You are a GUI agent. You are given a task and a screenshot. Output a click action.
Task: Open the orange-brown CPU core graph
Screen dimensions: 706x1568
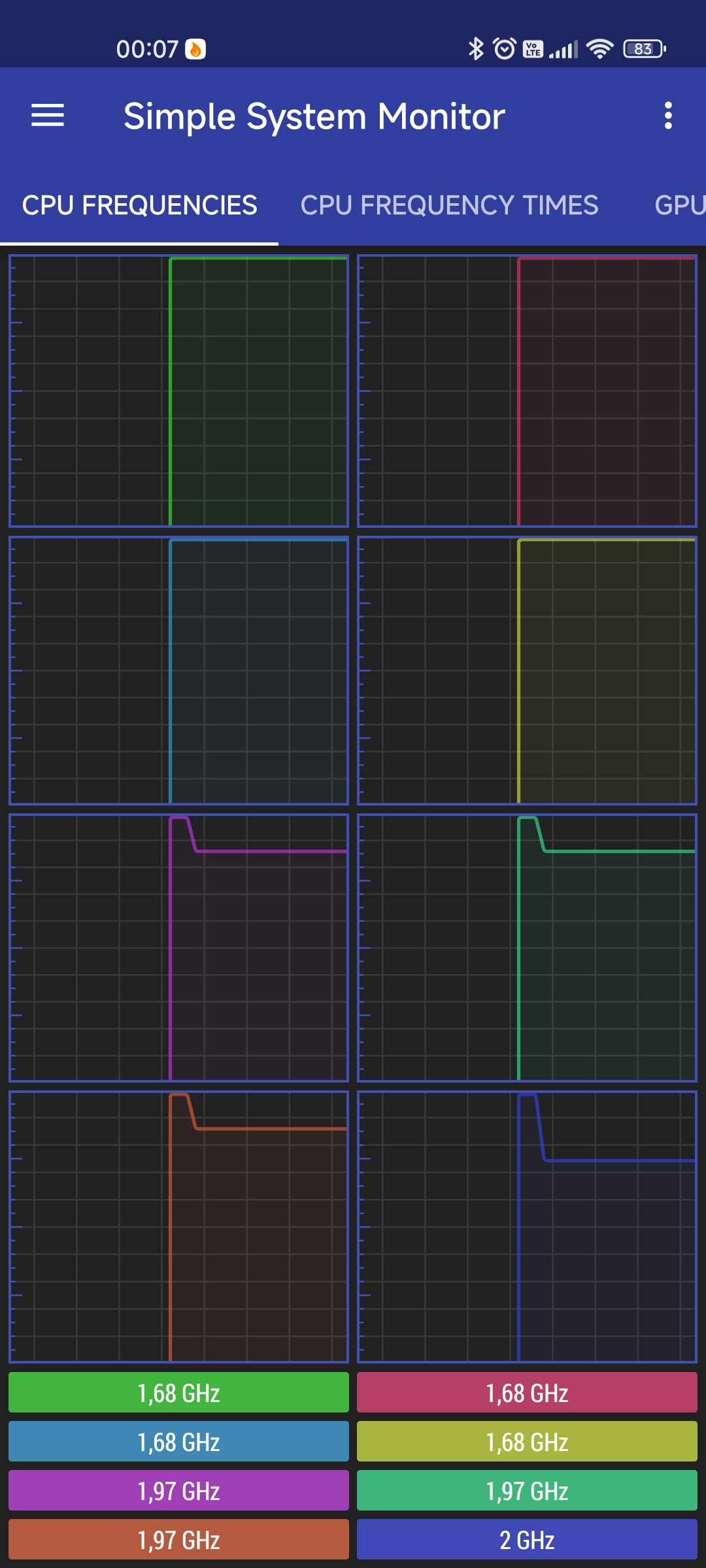[178, 1226]
